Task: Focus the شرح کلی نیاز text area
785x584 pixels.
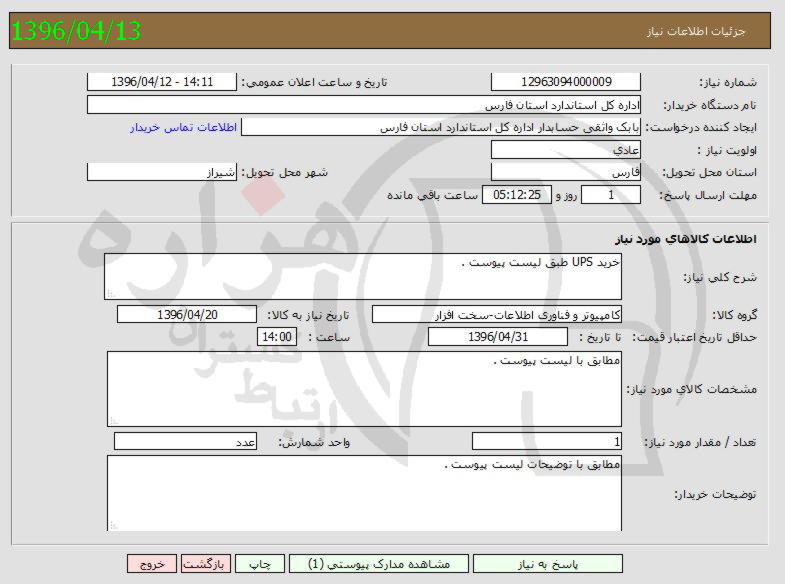Action: point(363,276)
